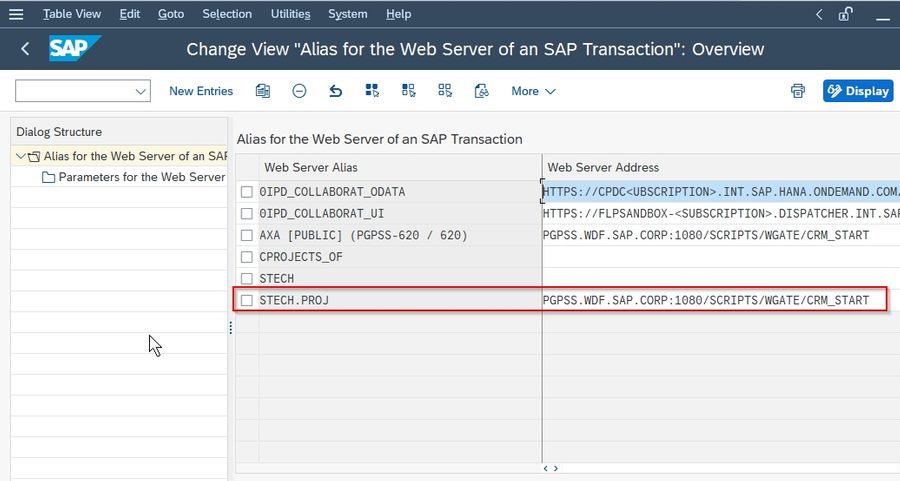This screenshot has width=900, height=481.
Task: Open the command field dropdown
Action: (x=140, y=91)
